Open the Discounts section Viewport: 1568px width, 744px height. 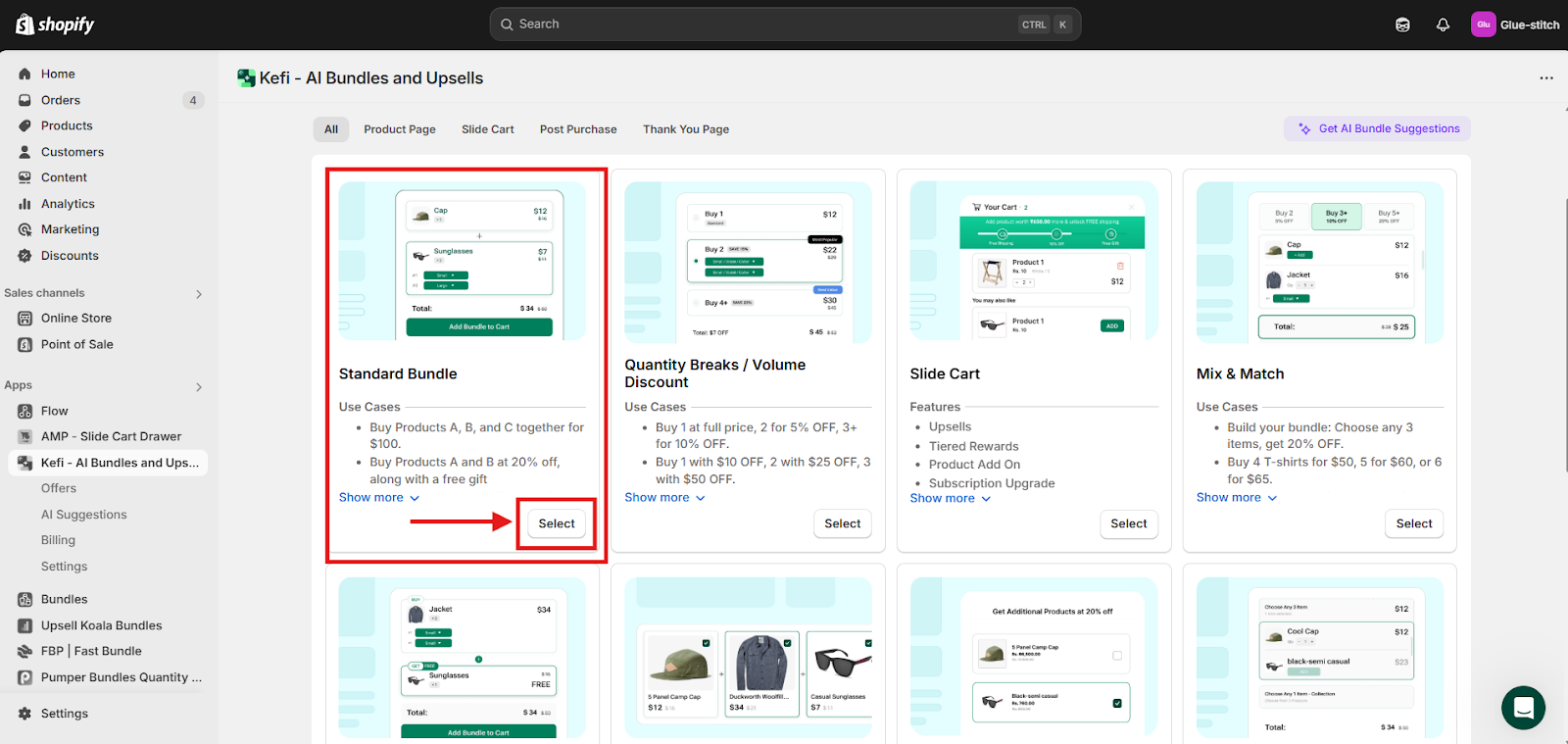70,256
